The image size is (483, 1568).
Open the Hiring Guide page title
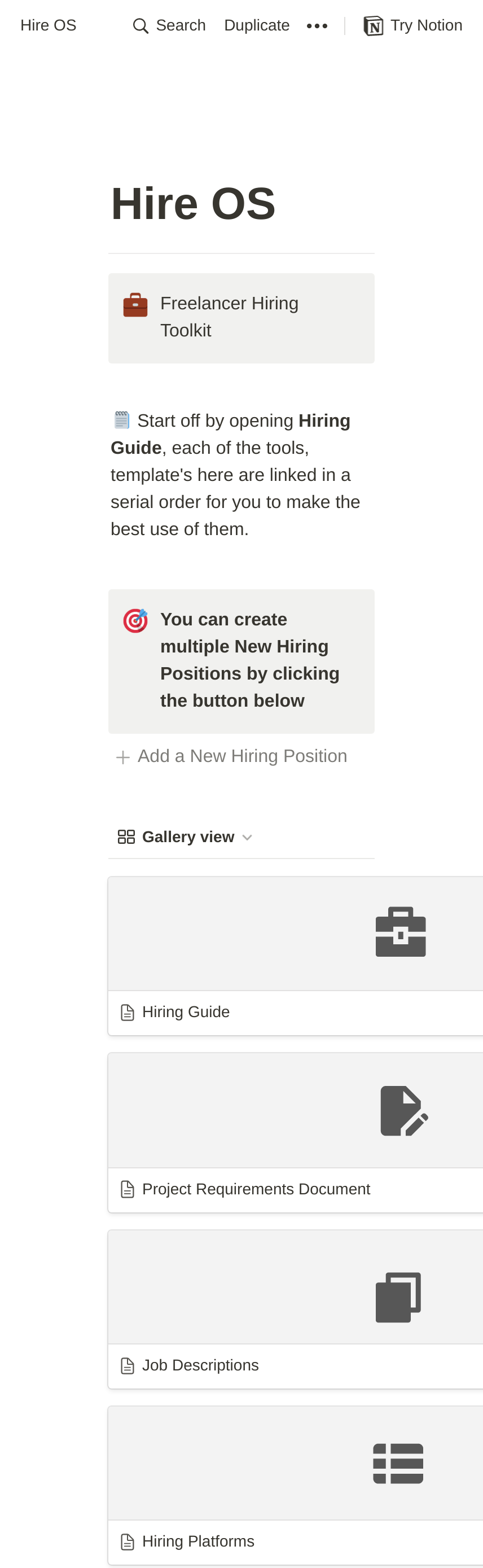click(186, 1012)
